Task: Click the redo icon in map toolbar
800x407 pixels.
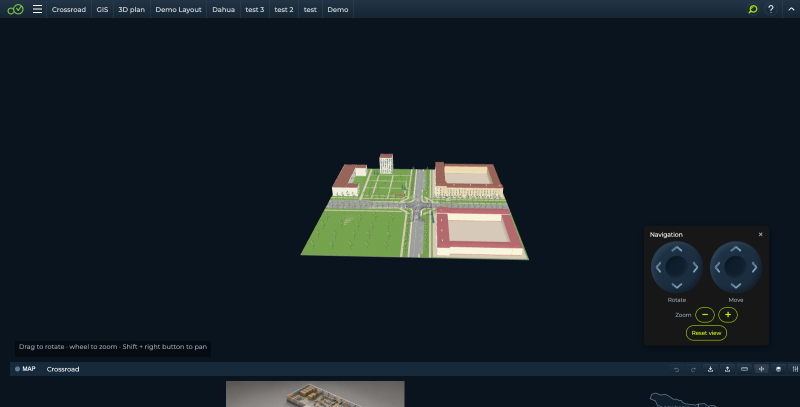Action: click(693, 369)
